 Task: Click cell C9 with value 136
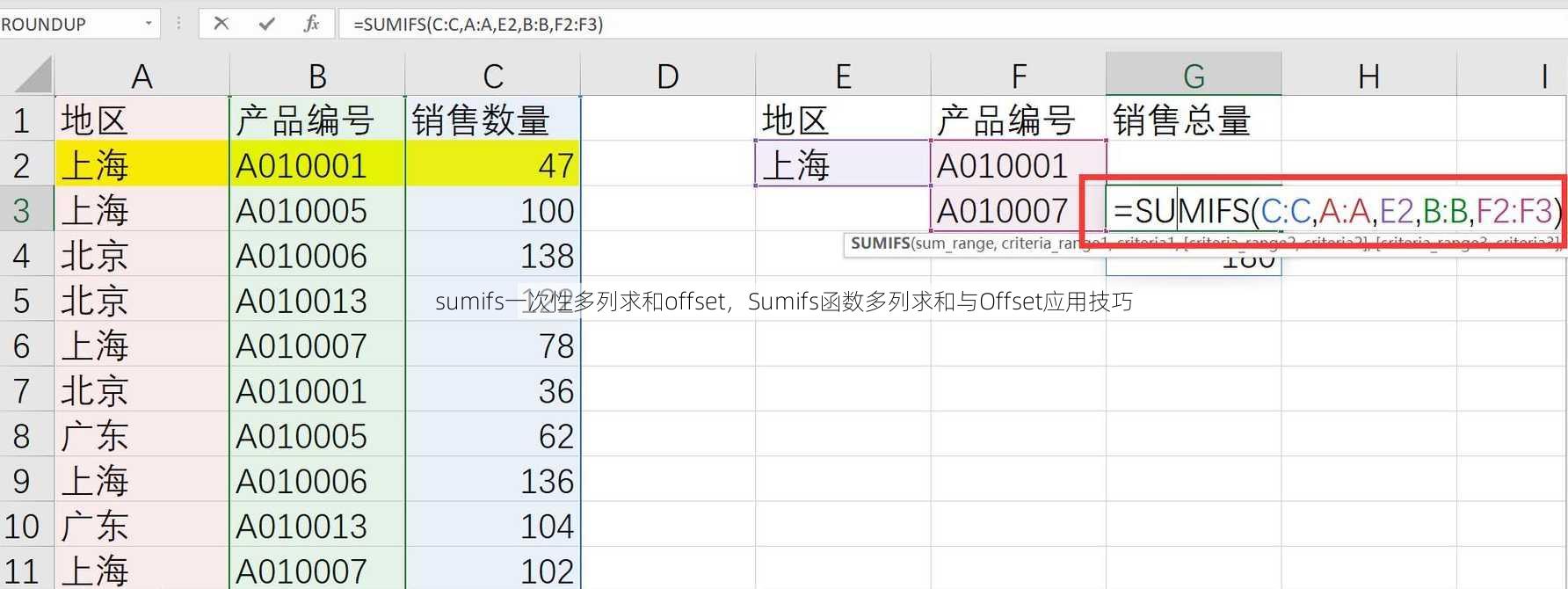[493, 480]
